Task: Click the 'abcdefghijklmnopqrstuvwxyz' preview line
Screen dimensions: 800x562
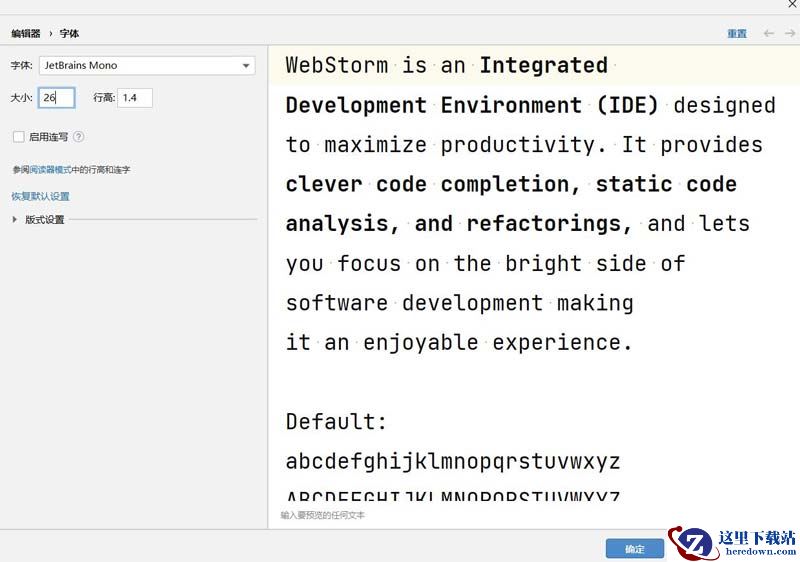Action: click(x=453, y=462)
